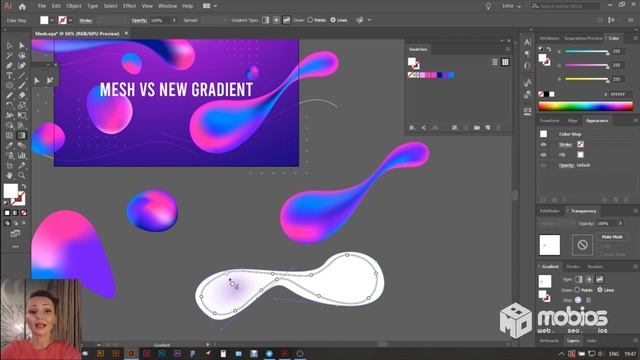Open the stroke color dropdown in control bar
Viewport: 640px width, 360px height.
(71, 20)
